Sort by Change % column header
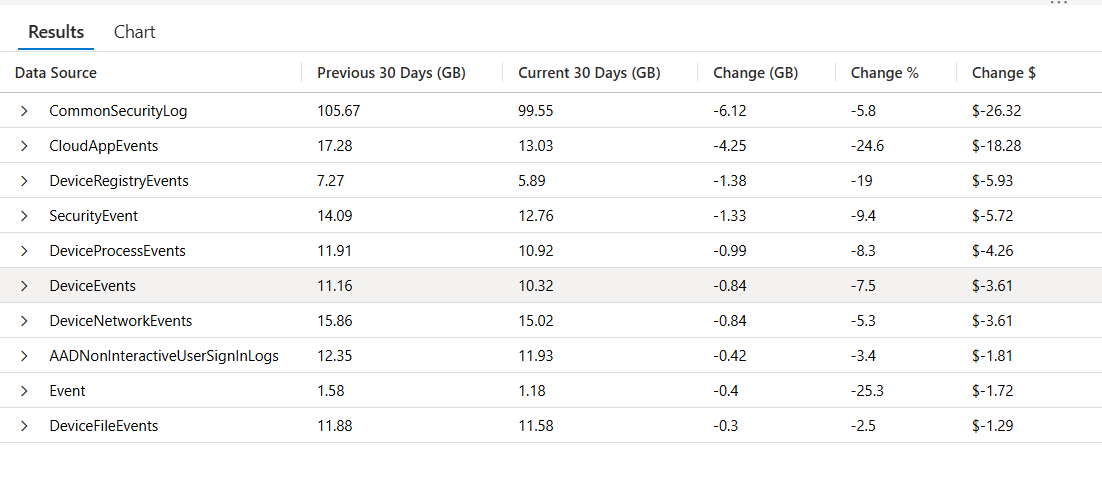Screen dimensions: 1102x493 tap(884, 73)
